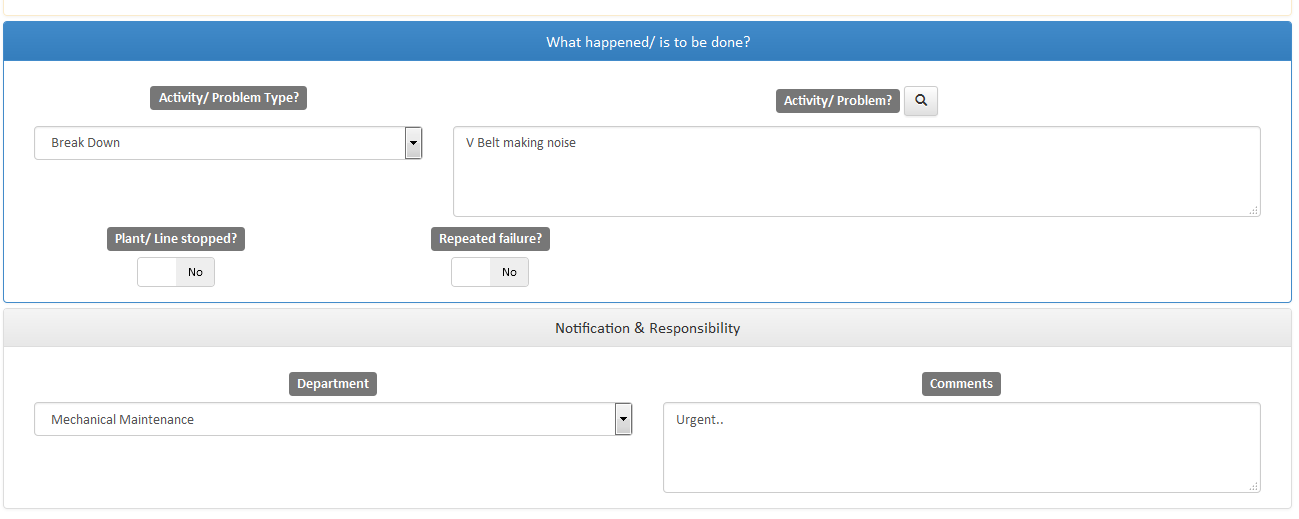Open the Activity/ Problem Type select box
1299x519 pixels.
[220, 143]
